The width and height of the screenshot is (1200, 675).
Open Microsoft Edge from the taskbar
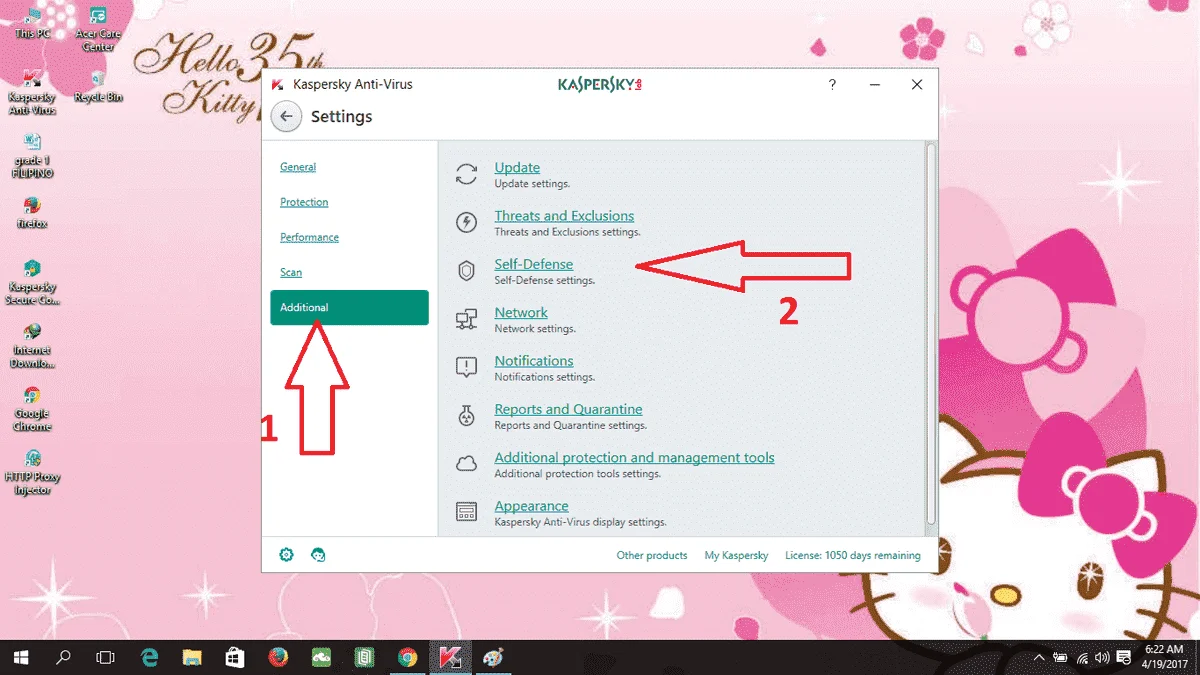[150, 657]
